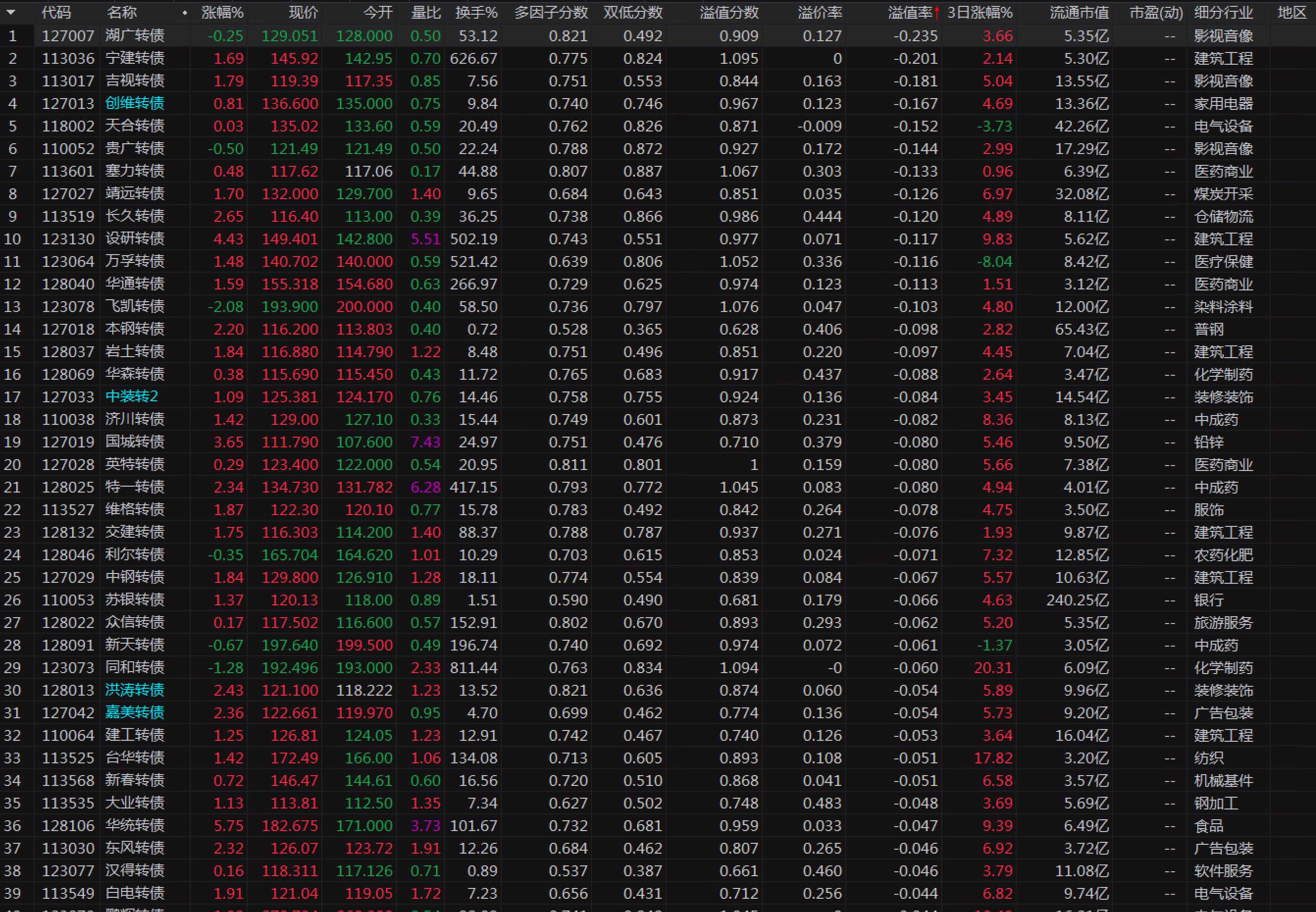Select row 宁建转债

[658, 58]
